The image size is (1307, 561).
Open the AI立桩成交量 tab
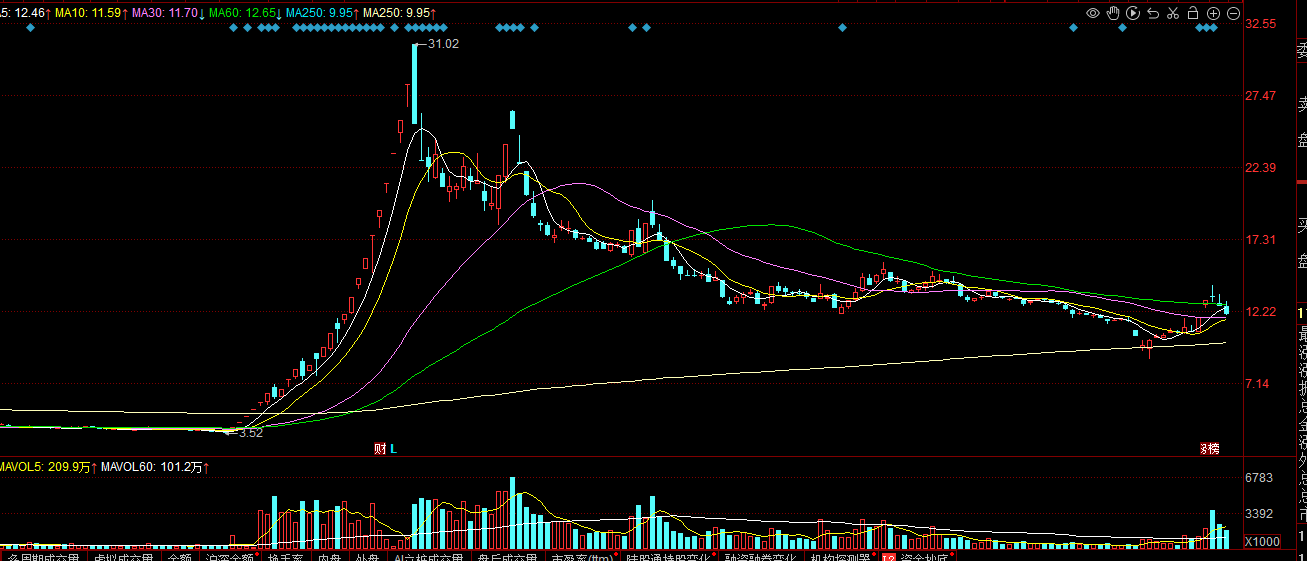coord(428,556)
